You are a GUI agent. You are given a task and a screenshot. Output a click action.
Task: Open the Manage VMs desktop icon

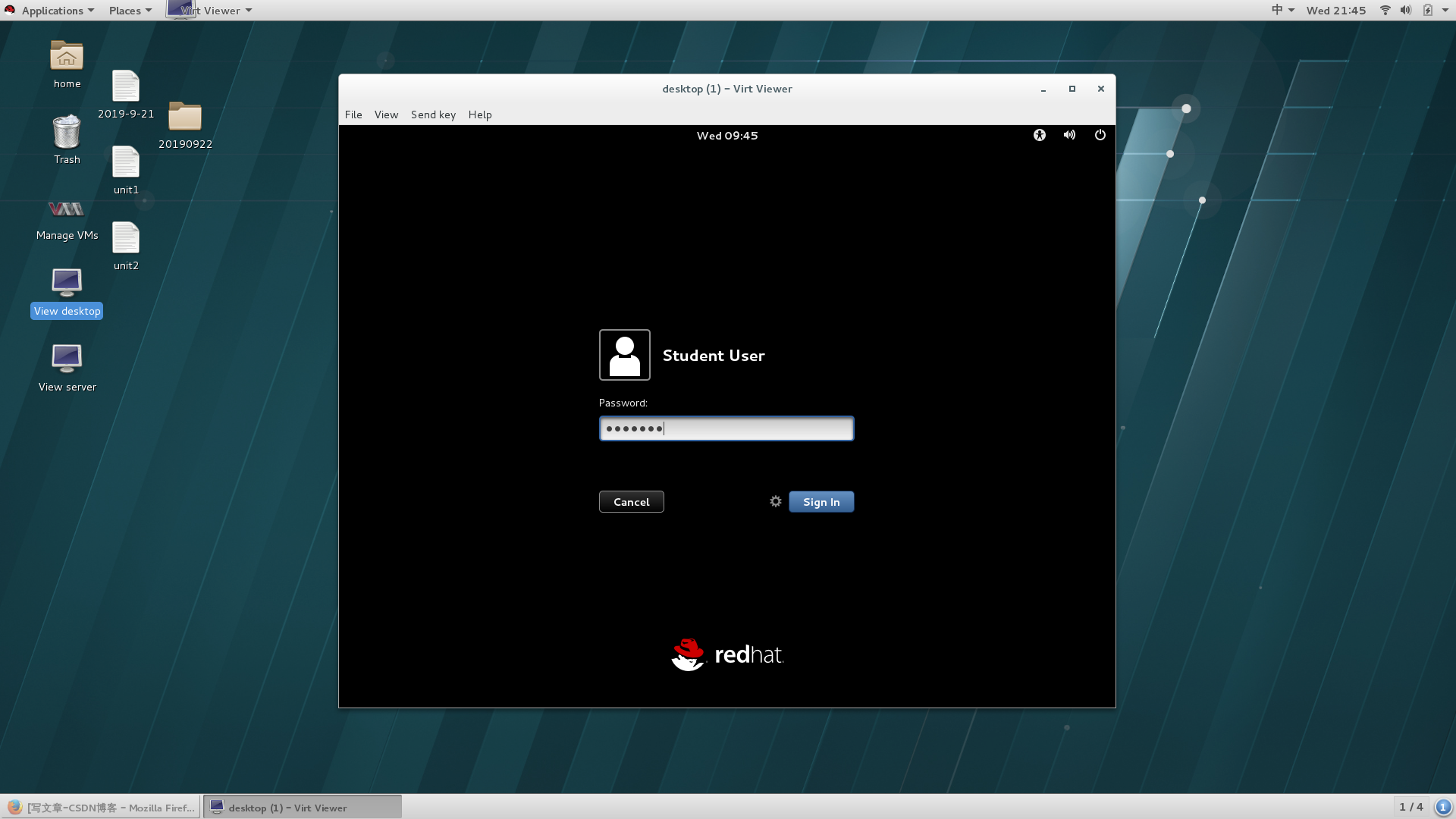pos(67,210)
